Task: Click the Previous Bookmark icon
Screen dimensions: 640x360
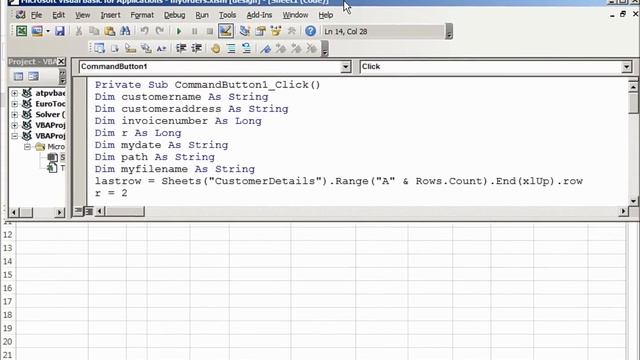Action: 296,49
